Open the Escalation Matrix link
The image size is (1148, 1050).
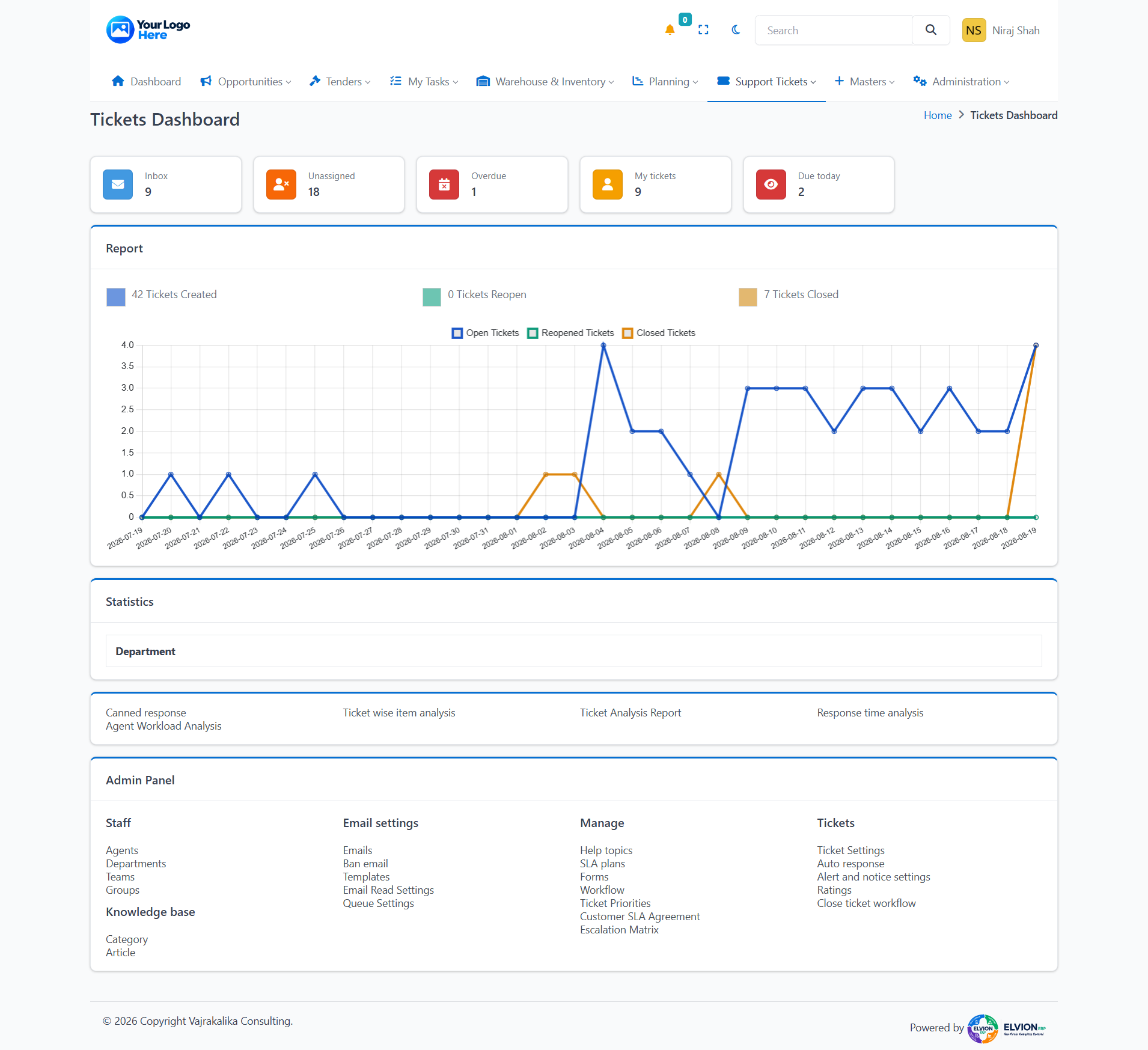619,930
